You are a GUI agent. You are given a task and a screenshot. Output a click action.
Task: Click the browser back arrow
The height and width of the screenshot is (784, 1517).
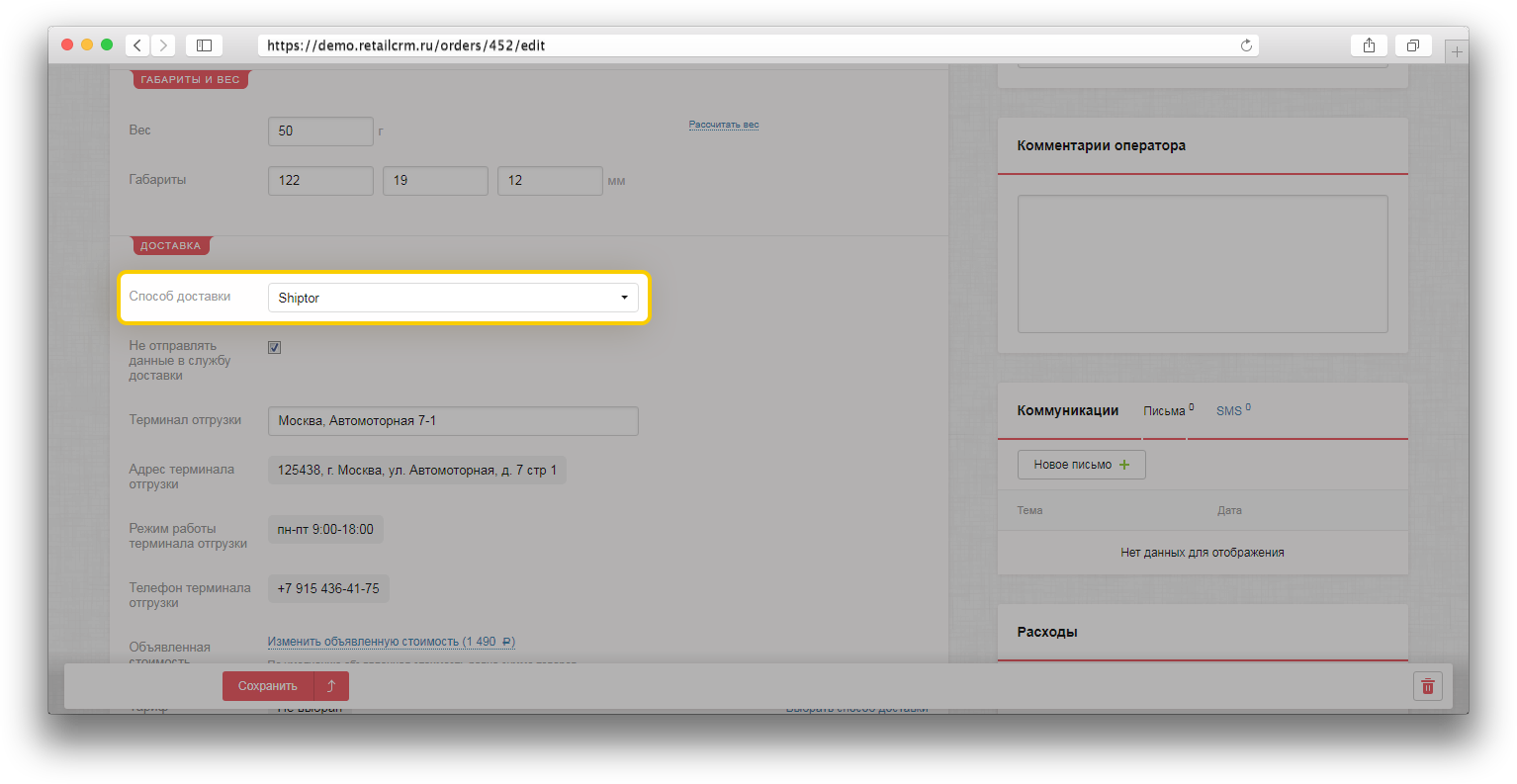(x=137, y=45)
